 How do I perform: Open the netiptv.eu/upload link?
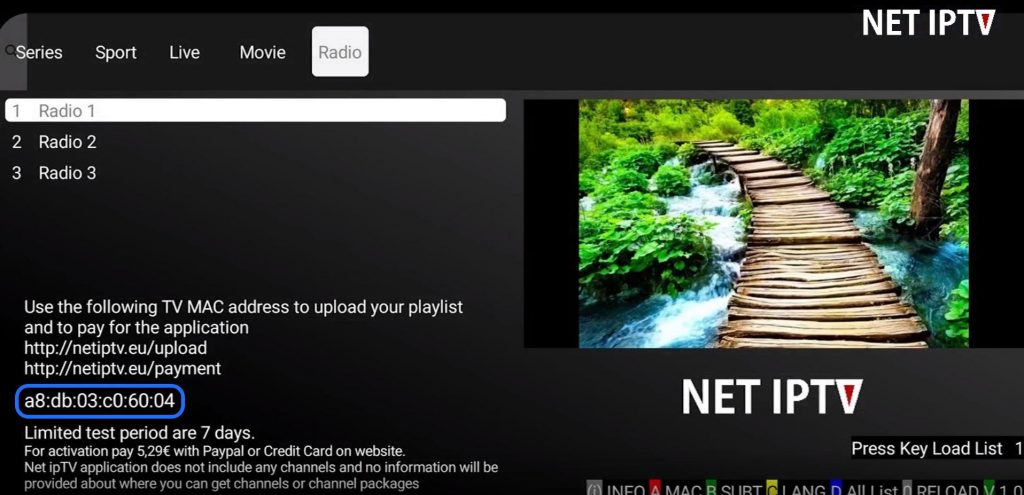click(x=116, y=348)
